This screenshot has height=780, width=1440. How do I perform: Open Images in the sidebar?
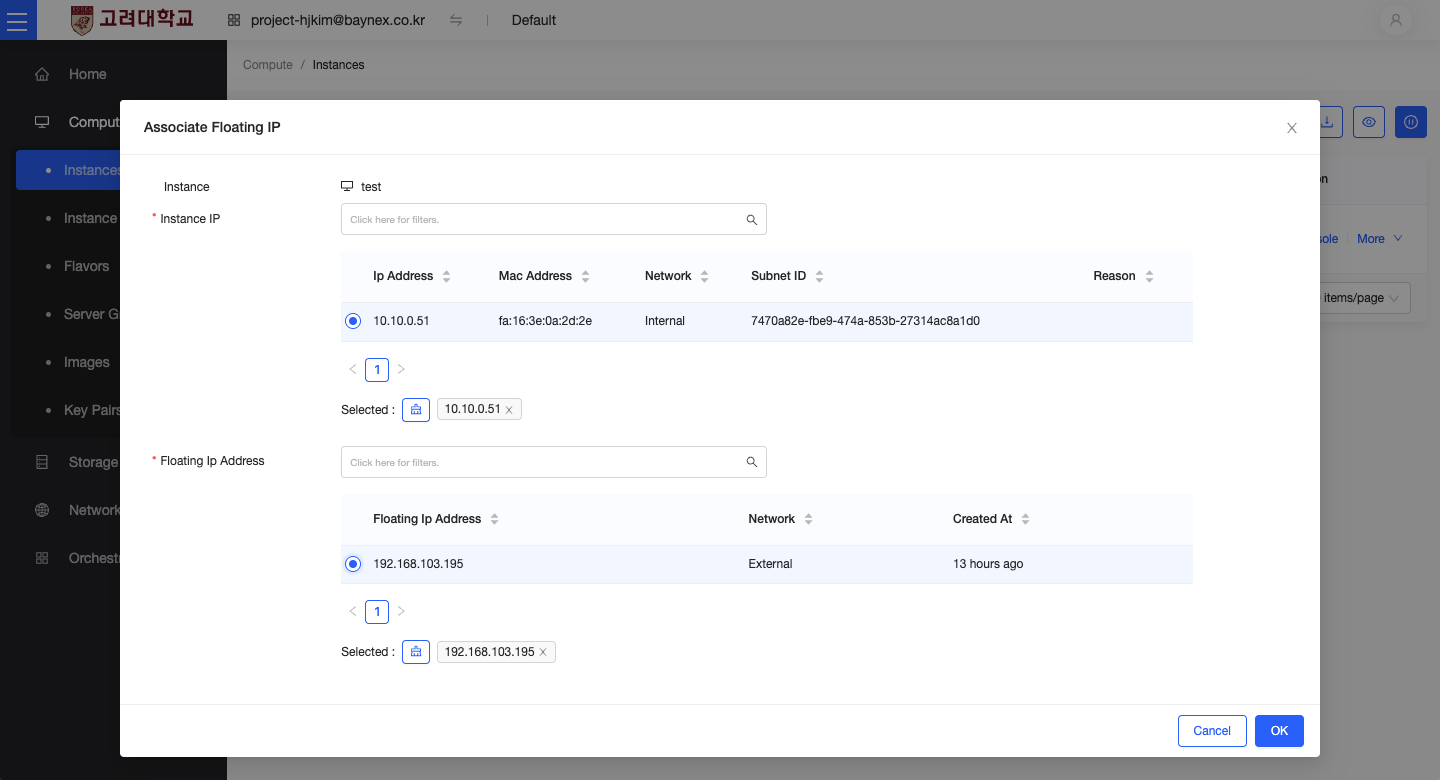(87, 362)
